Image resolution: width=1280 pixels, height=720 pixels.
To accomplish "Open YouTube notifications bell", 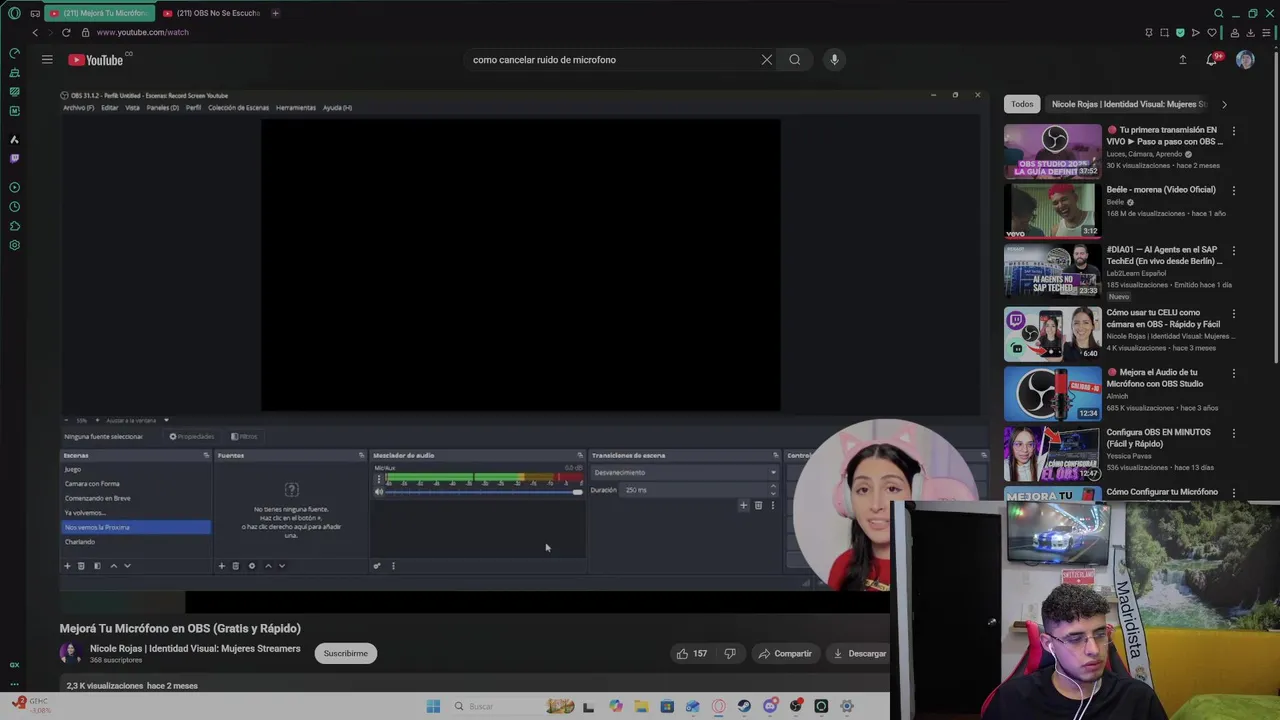I will pos(1212,60).
